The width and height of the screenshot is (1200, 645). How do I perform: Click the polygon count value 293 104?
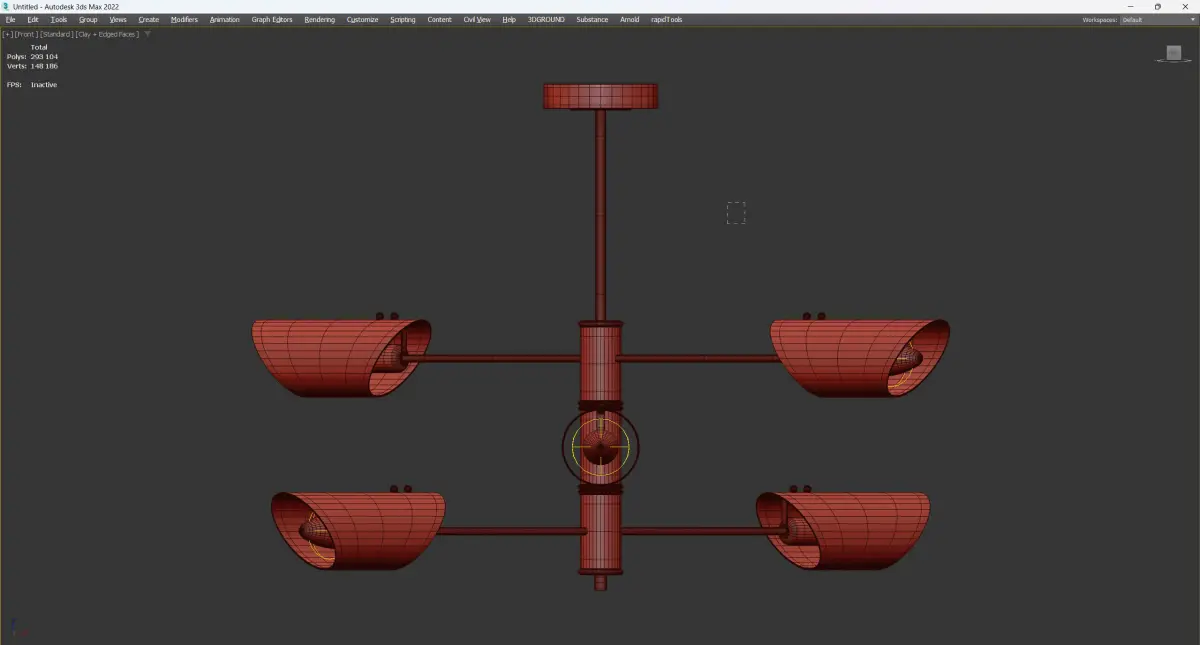tap(44, 56)
